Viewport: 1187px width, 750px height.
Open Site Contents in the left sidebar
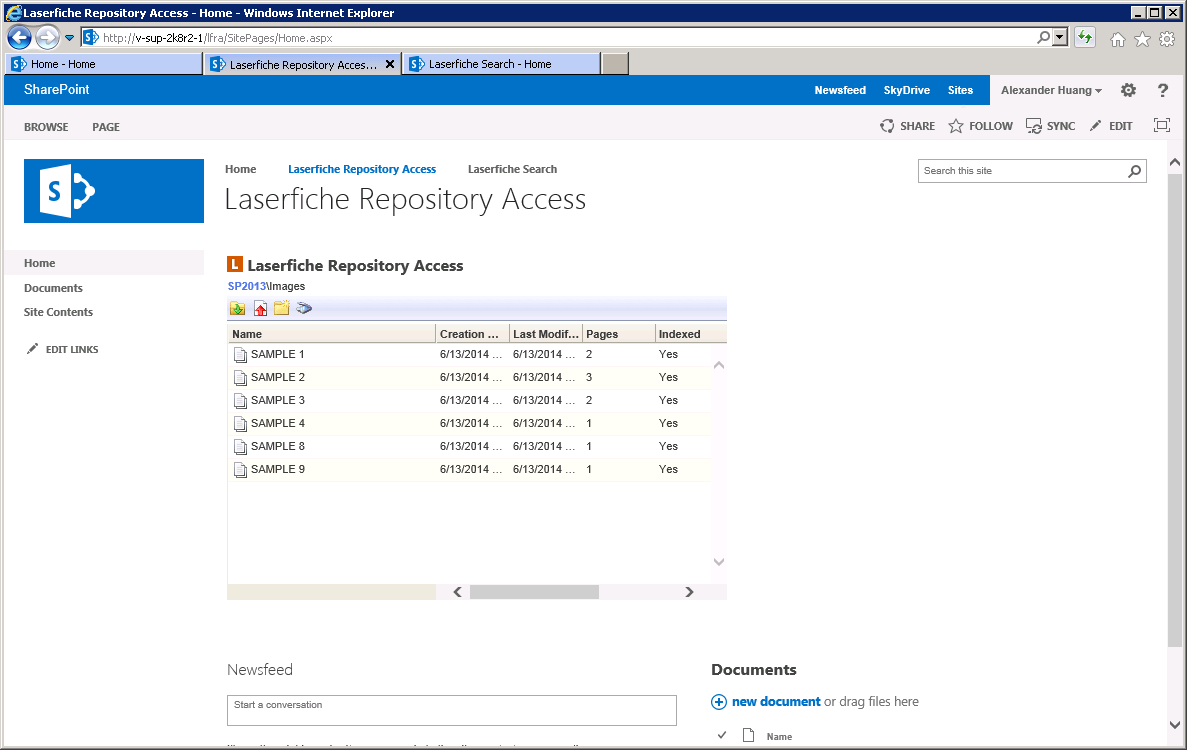[x=58, y=313]
